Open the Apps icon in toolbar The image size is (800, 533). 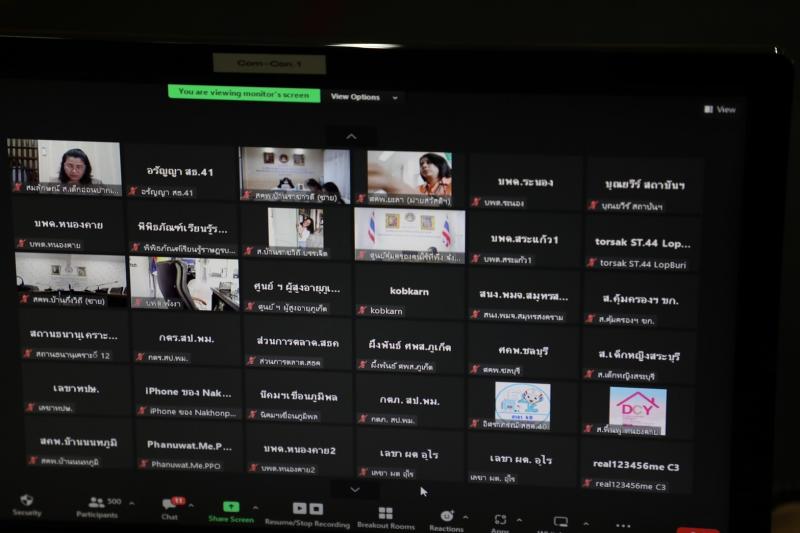[500, 520]
